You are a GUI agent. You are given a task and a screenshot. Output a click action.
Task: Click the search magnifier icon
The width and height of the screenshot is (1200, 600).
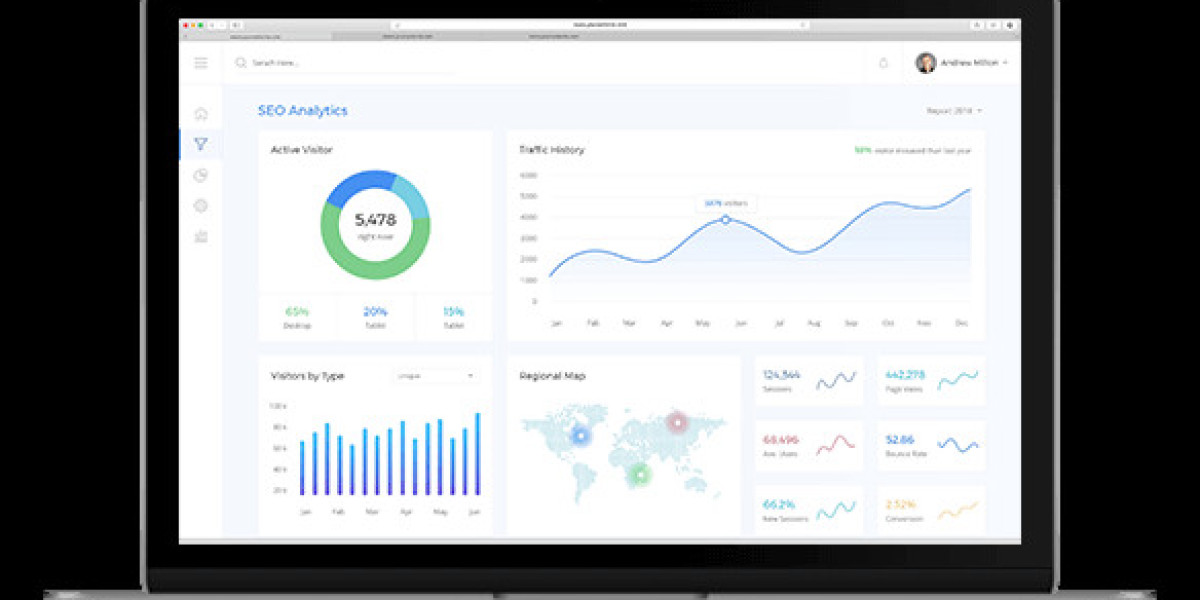[240, 63]
